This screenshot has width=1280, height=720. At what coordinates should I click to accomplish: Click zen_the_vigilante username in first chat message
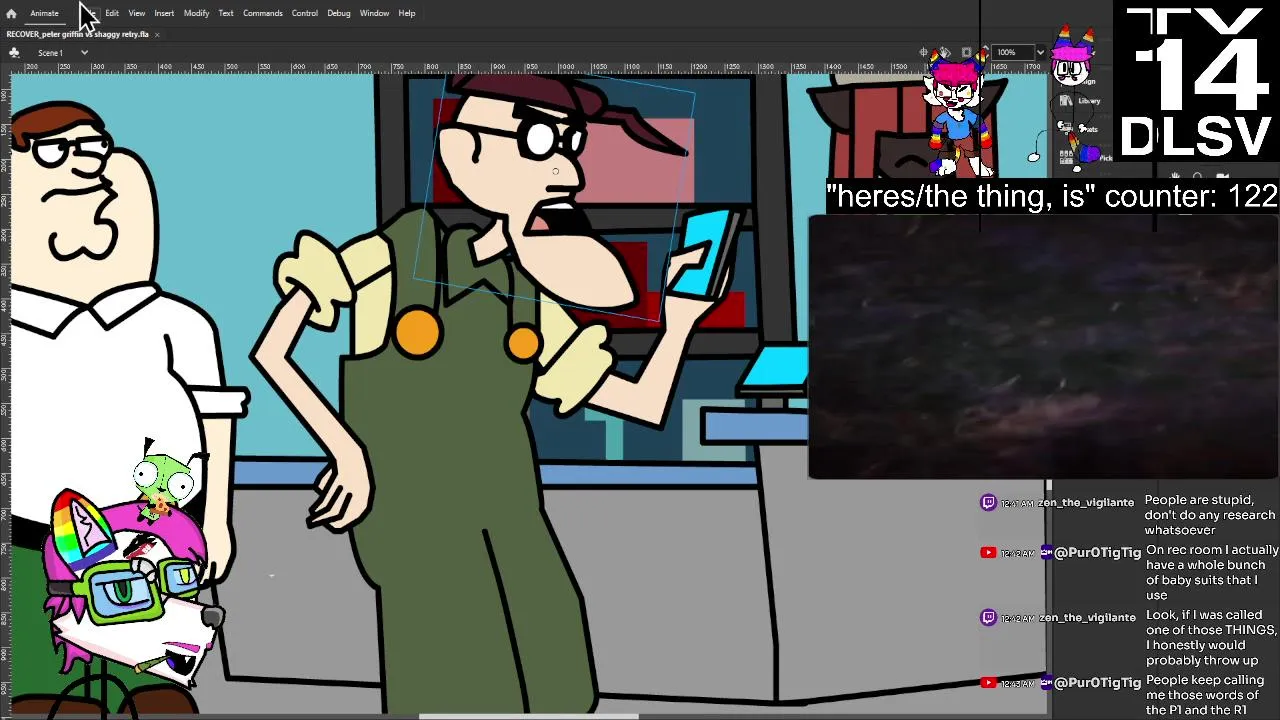pyautogui.click(x=1086, y=502)
